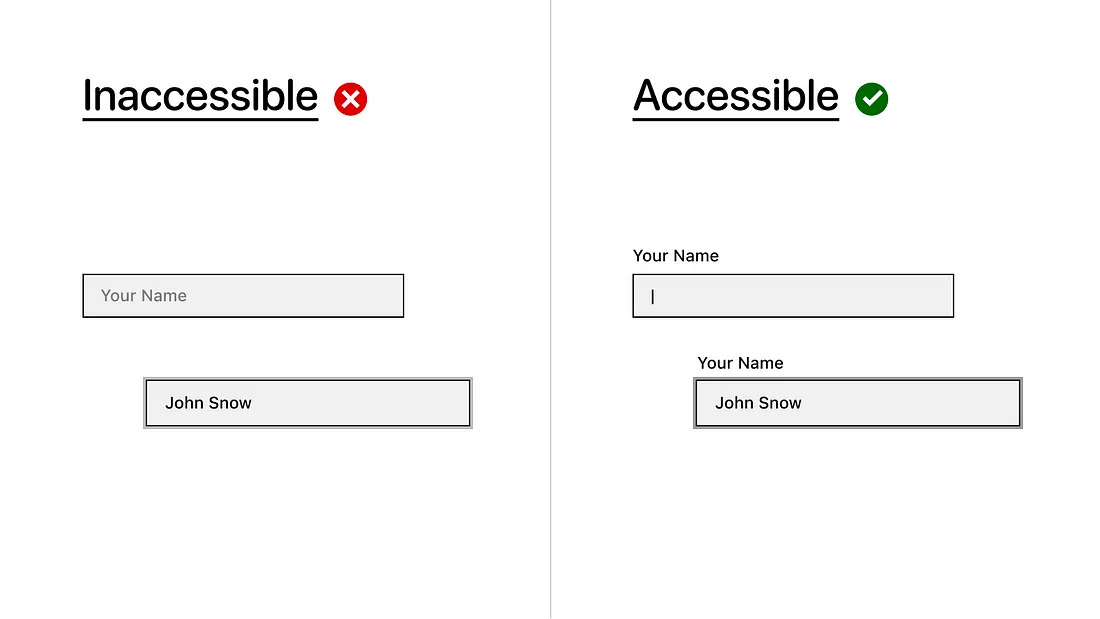
Task: Select the Your Name label above John Snow
Action: [x=740, y=363]
